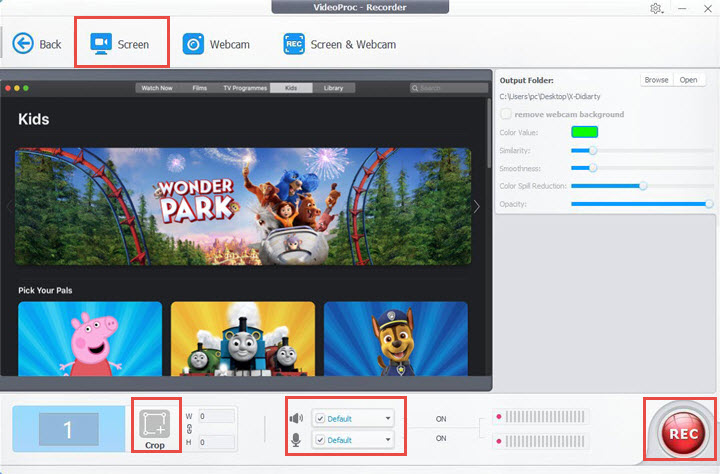Expand microphone device dropdown arrow

388,440
